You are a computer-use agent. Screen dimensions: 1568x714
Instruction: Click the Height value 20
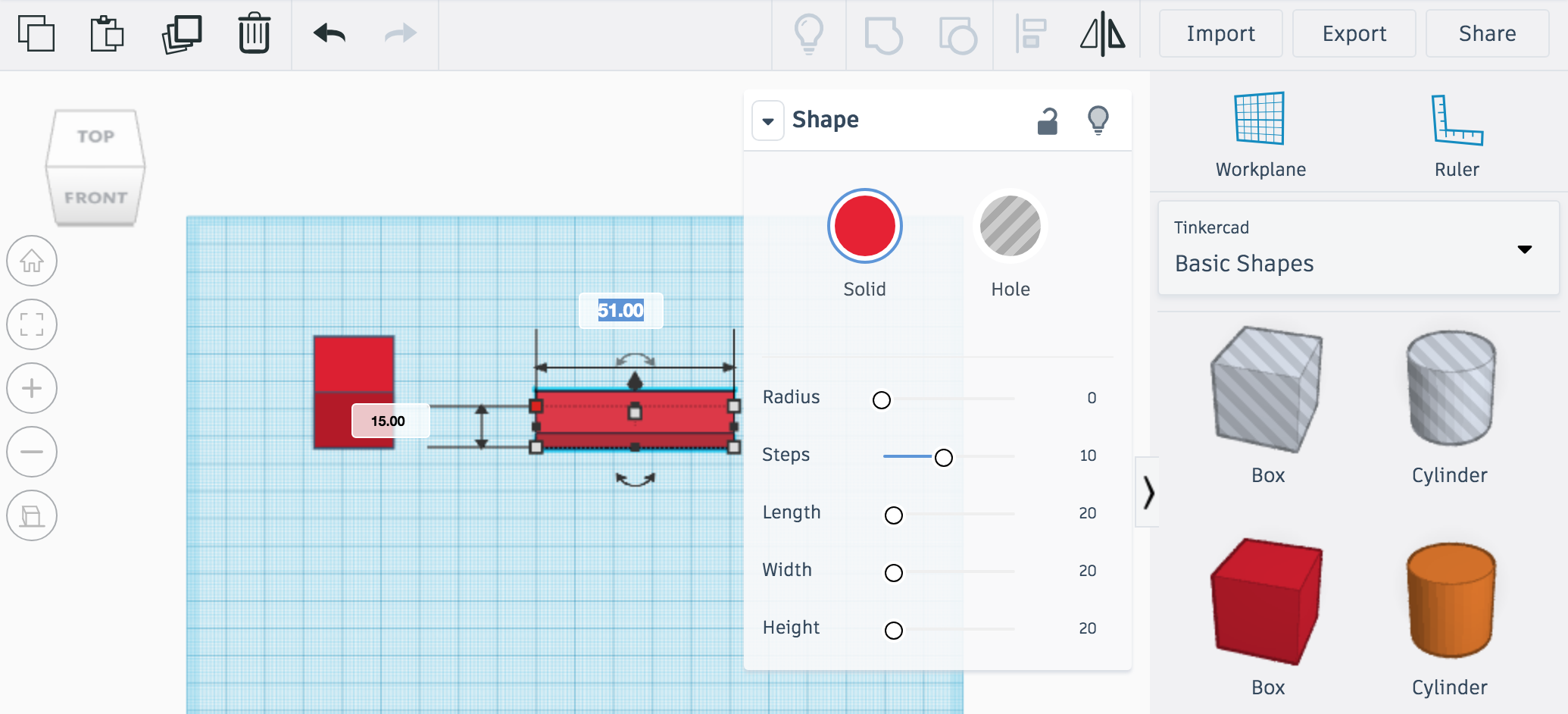1088,628
